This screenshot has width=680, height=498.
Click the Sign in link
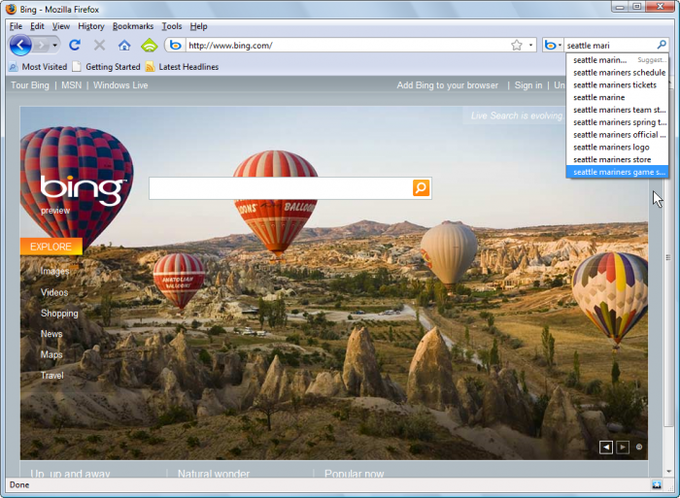(528, 86)
